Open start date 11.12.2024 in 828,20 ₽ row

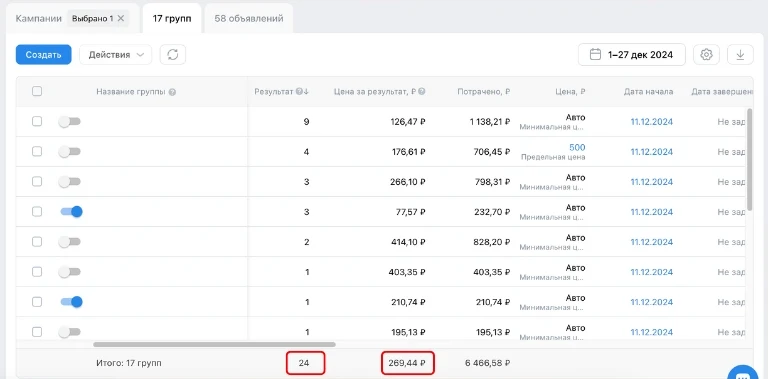click(x=651, y=242)
